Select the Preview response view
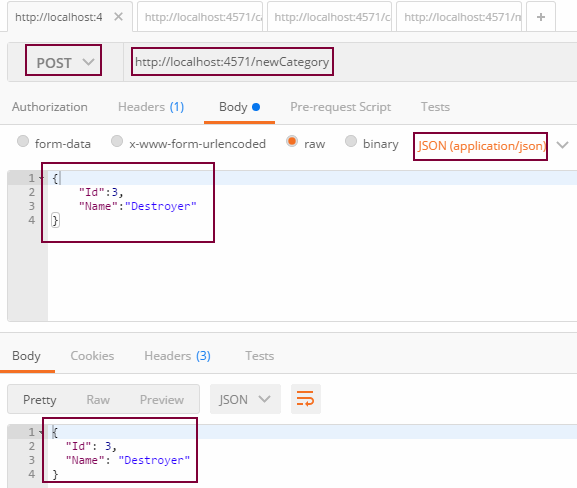 pos(162,400)
